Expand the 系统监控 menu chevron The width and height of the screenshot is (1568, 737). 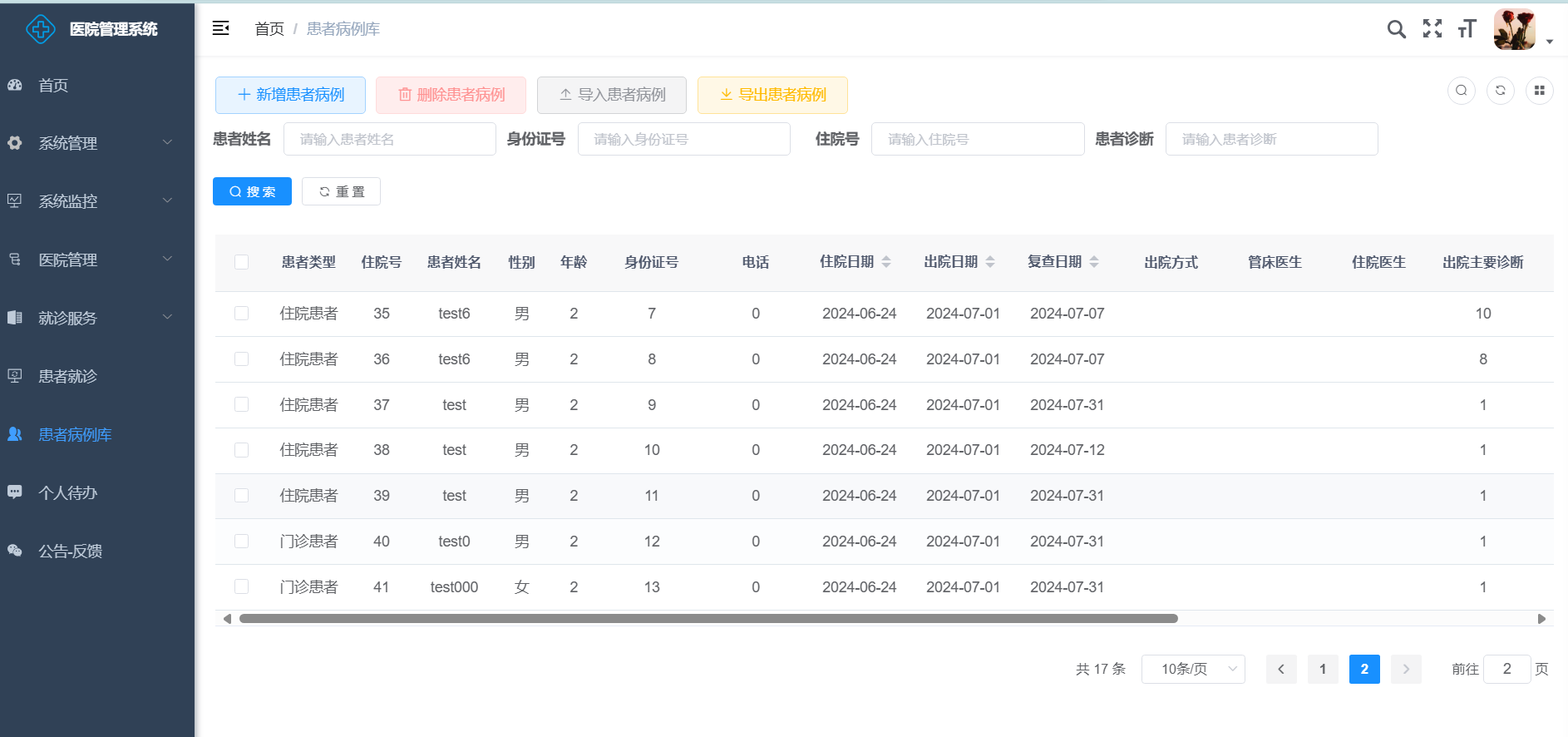[x=167, y=200]
